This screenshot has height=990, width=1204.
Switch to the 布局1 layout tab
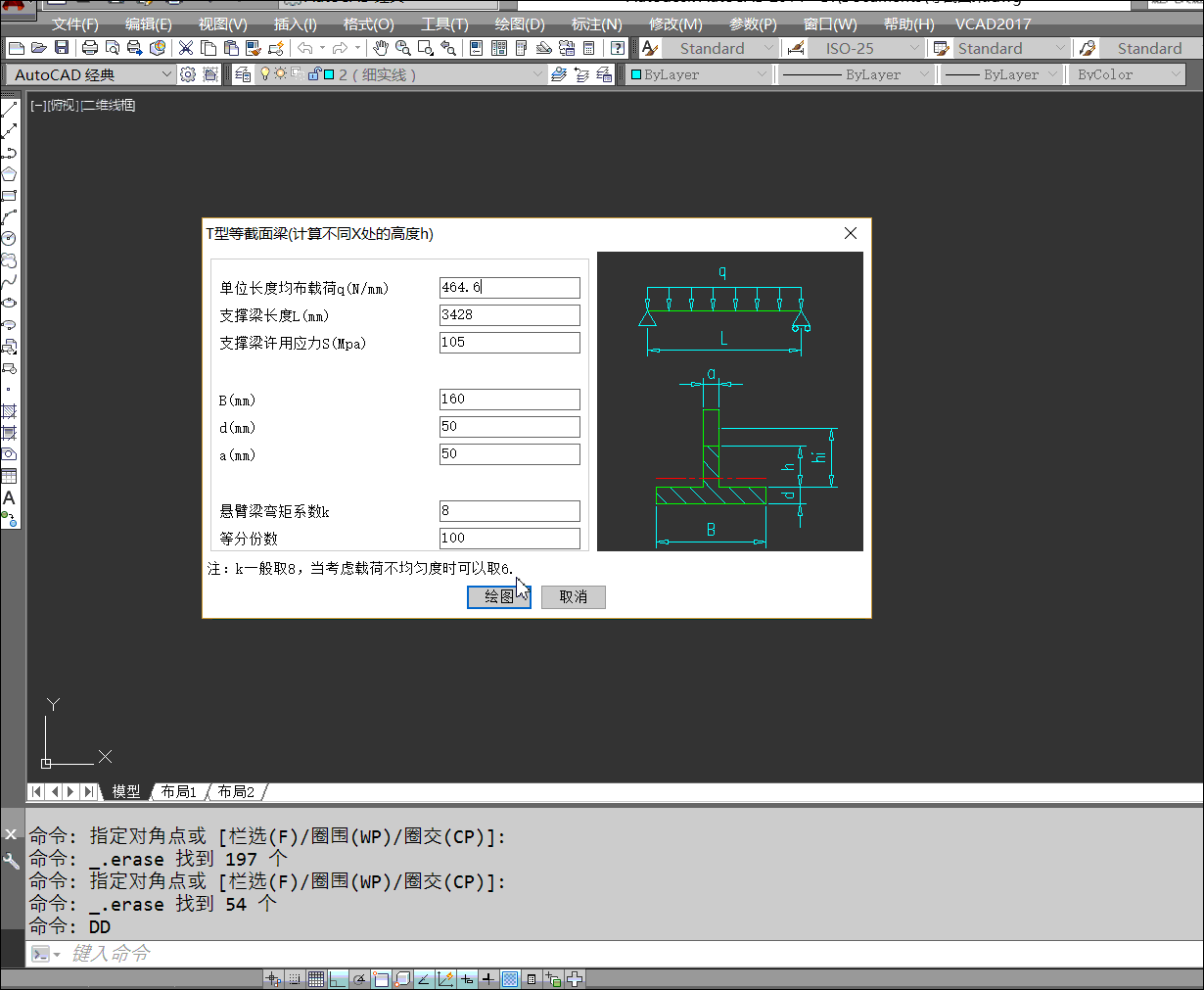(x=179, y=791)
